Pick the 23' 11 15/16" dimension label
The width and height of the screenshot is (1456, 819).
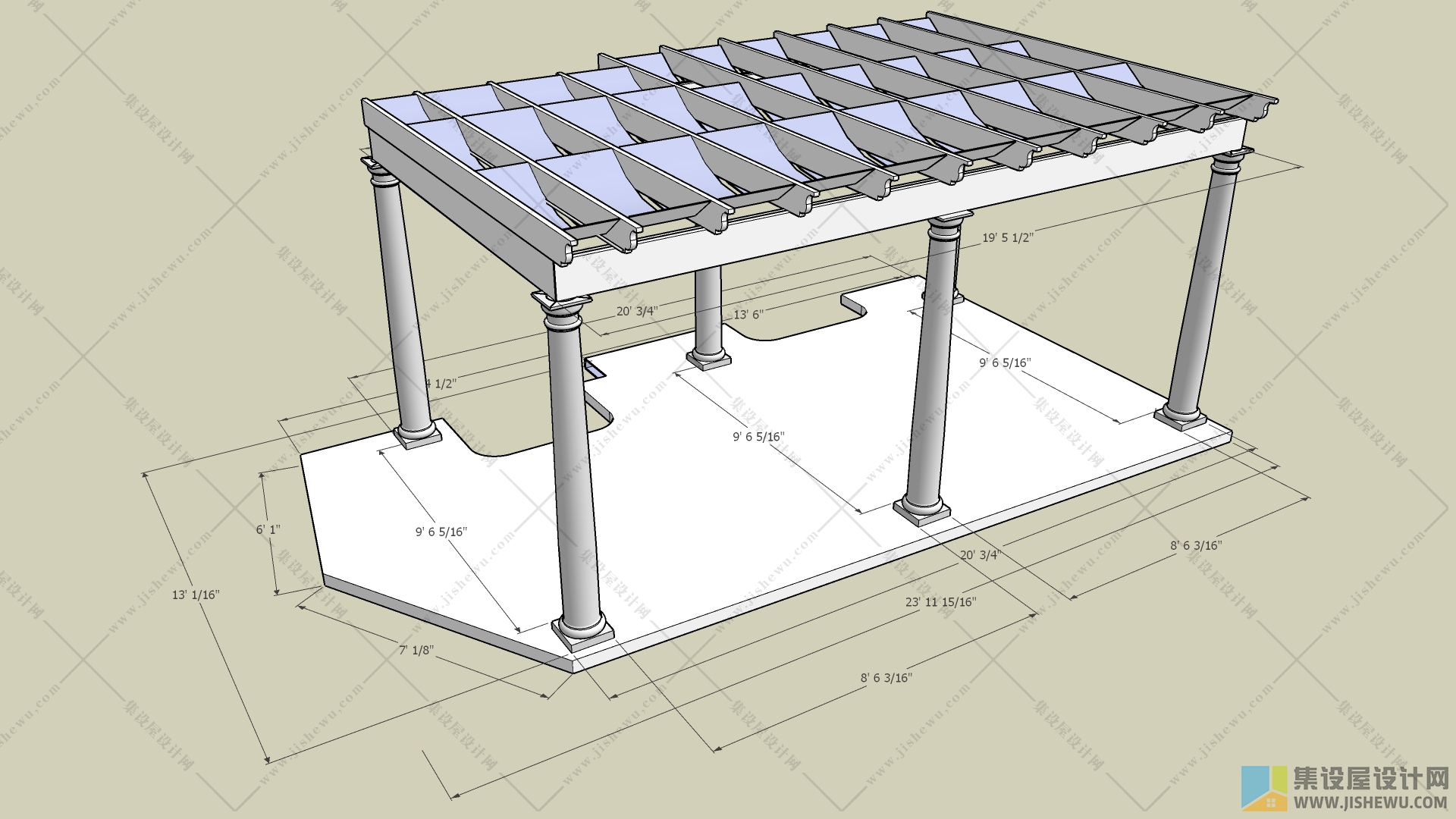(940, 602)
